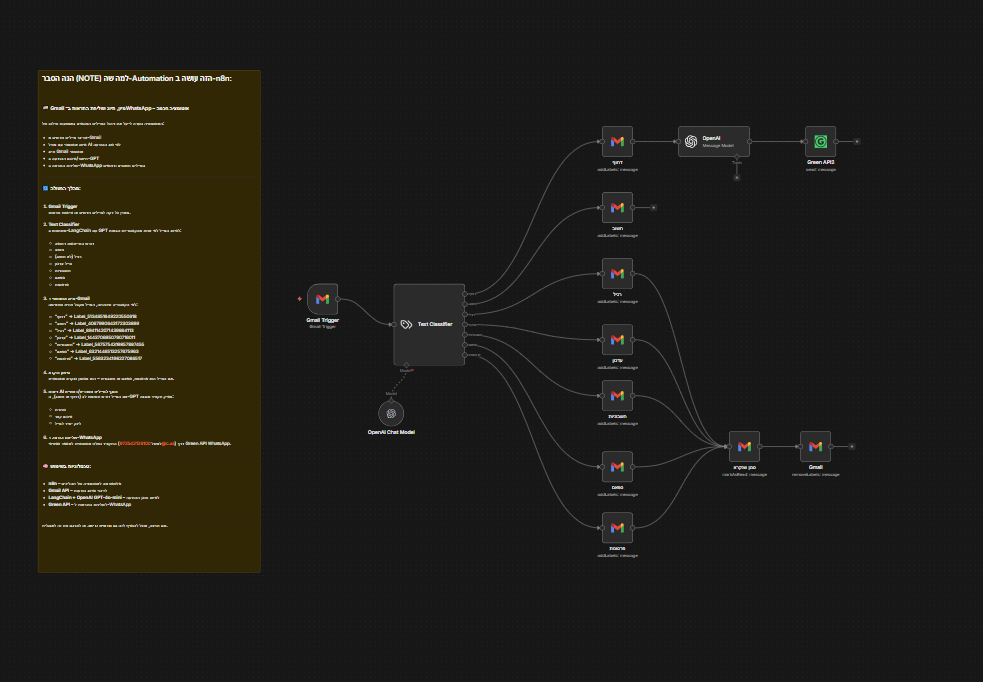This screenshot has width=983, height=682.
Task: Select the פרסומת Gmail node
Action: 617,529
